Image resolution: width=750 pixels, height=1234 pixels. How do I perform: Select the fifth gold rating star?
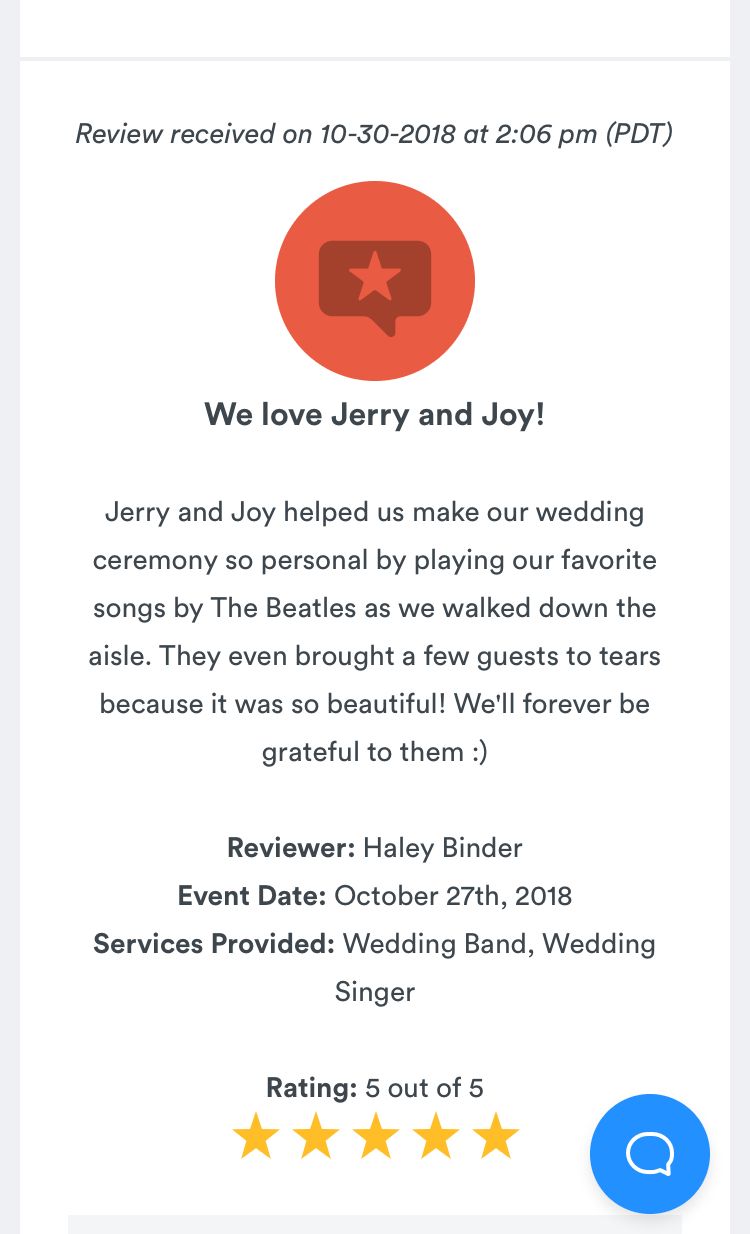[x=496, y=1138]
